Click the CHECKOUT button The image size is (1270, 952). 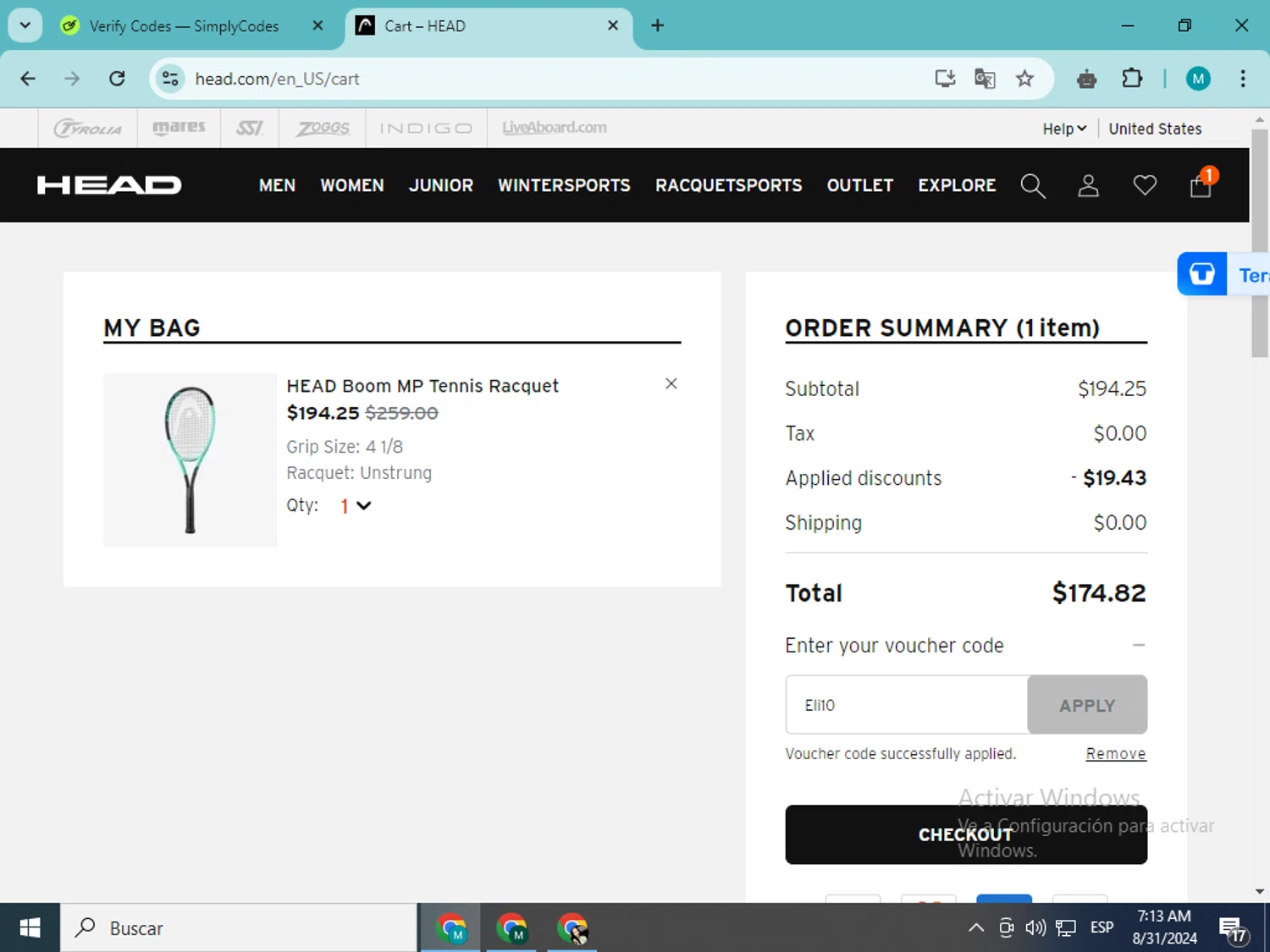pos(966,834)
